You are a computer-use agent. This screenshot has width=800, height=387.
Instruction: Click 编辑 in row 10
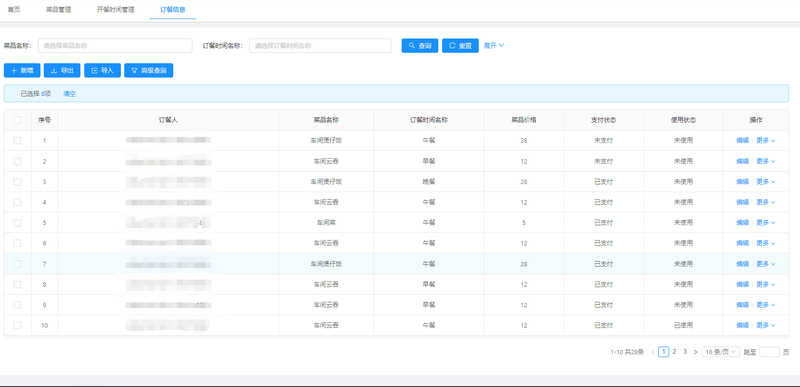742,325
